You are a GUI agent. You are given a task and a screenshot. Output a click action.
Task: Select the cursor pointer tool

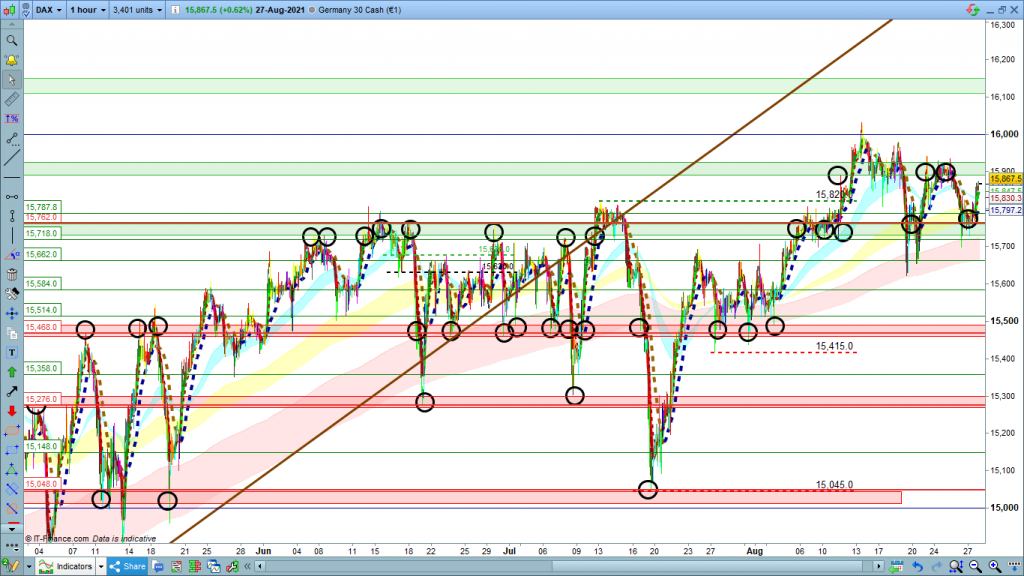[11, 79]
